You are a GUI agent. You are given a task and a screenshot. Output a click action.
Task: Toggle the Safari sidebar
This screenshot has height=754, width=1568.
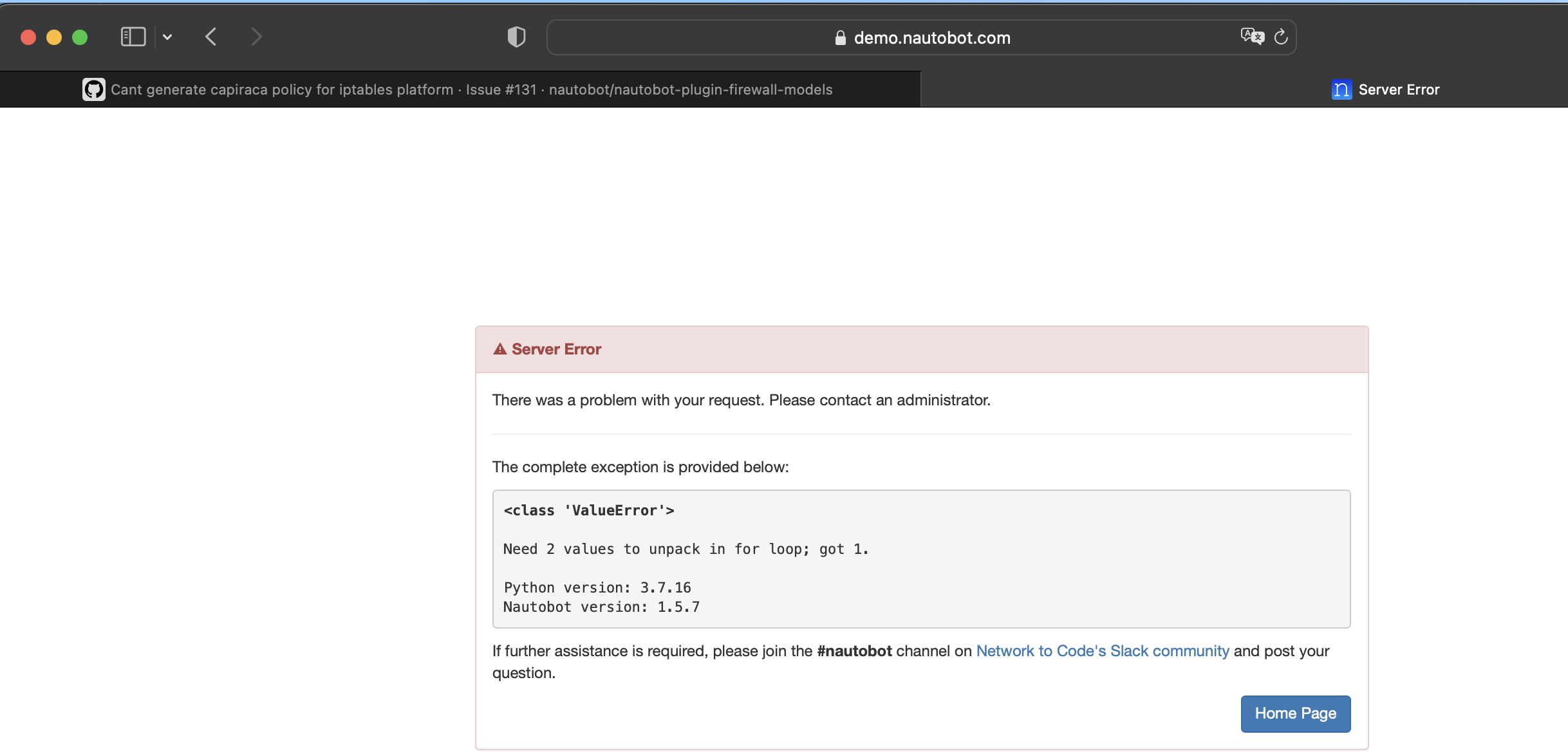pos(133,37)
